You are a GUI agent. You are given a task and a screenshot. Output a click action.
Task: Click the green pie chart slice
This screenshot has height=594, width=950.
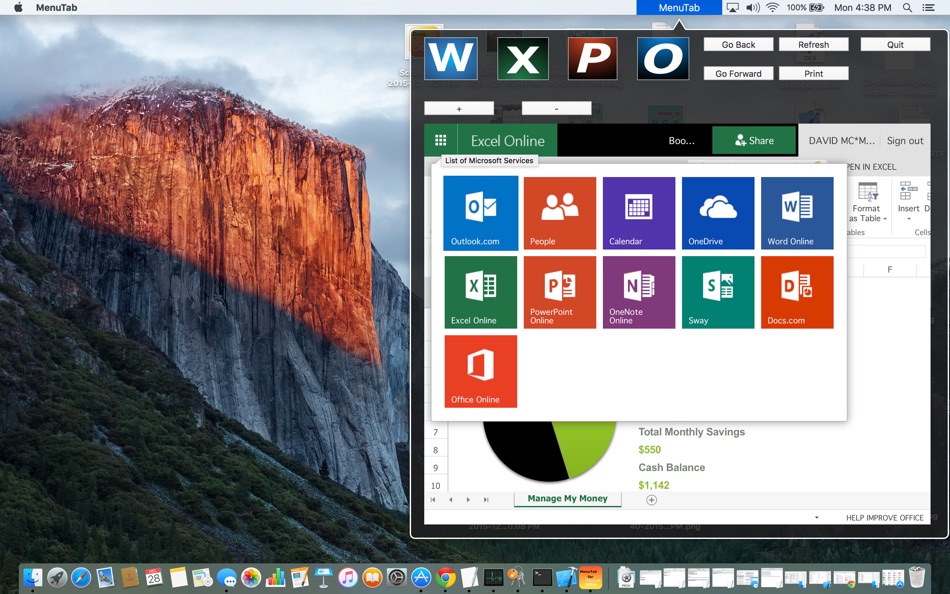(x=585, y=446)
